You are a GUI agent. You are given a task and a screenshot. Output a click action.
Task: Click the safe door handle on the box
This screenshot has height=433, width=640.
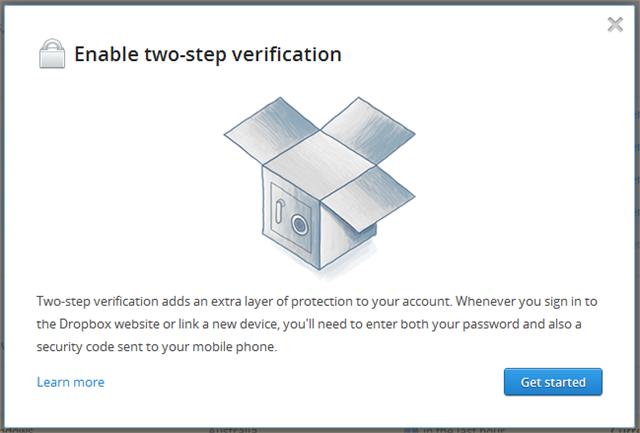[x=280, y=211]
